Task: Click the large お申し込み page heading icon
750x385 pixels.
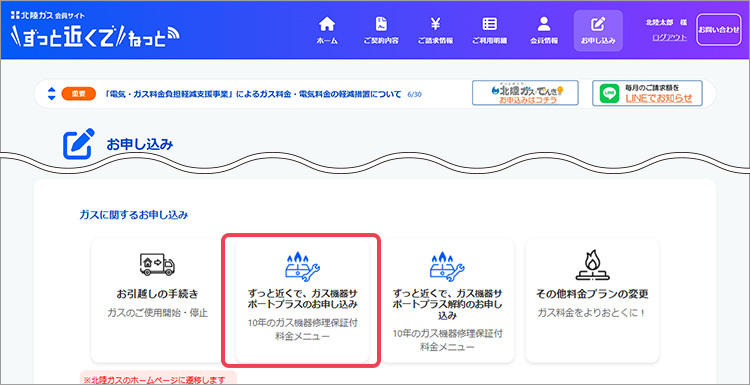Action: coord(79,144)
